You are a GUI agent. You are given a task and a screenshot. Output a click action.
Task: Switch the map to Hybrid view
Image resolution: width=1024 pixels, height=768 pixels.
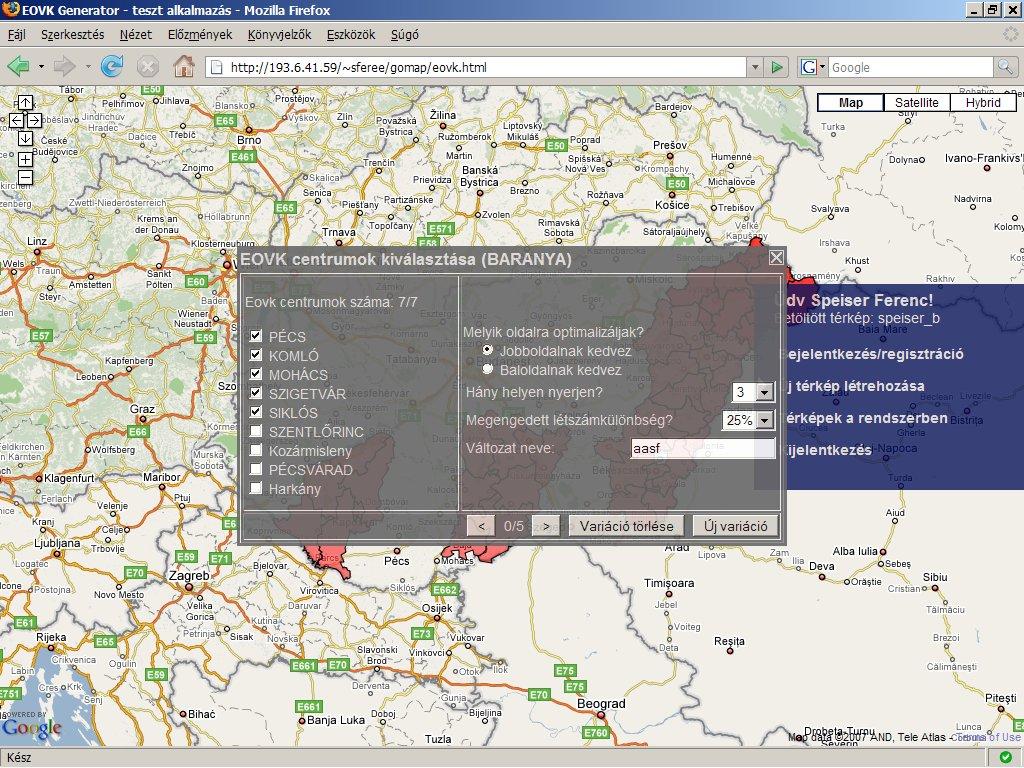click(983, 103)
